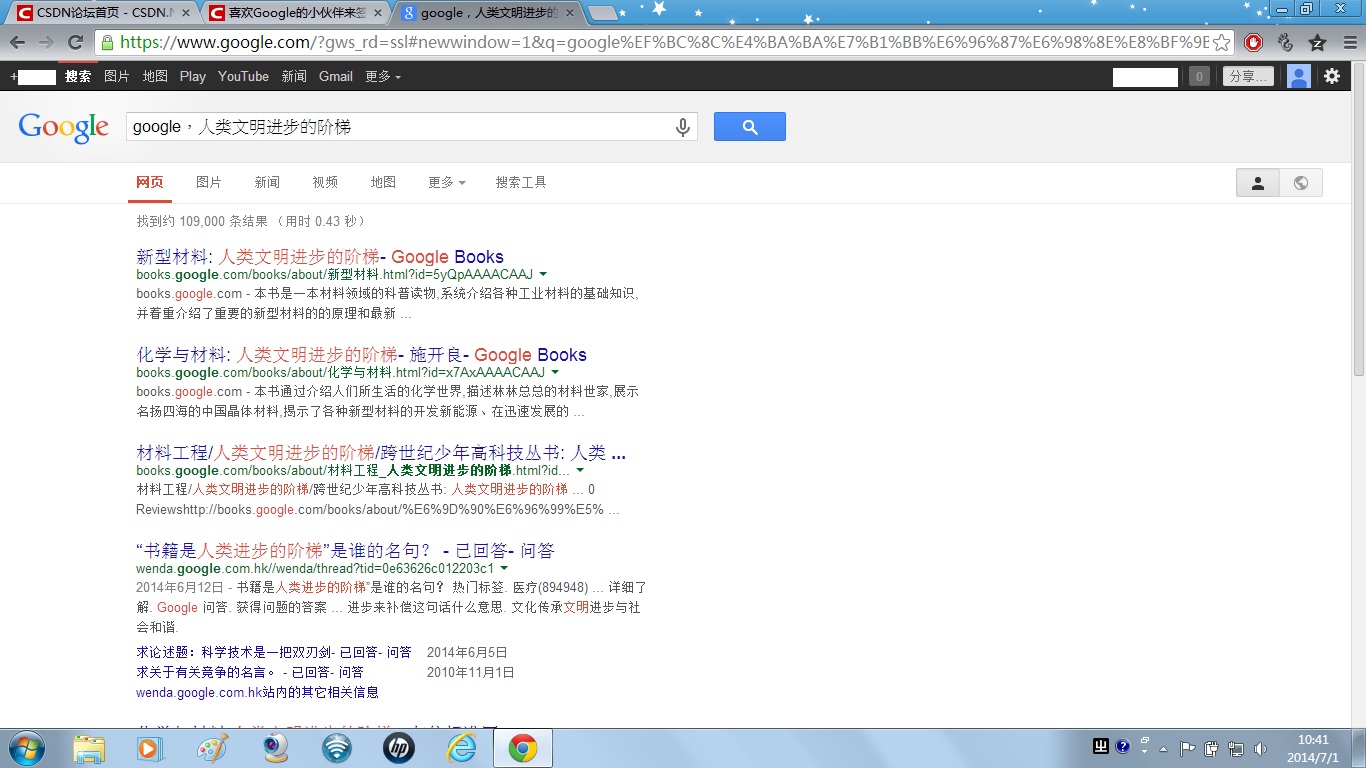The height and width of the screenshot is (768, 1366).
Task: Reload the page with refresh icon
Action: click(x=75, y=42)
